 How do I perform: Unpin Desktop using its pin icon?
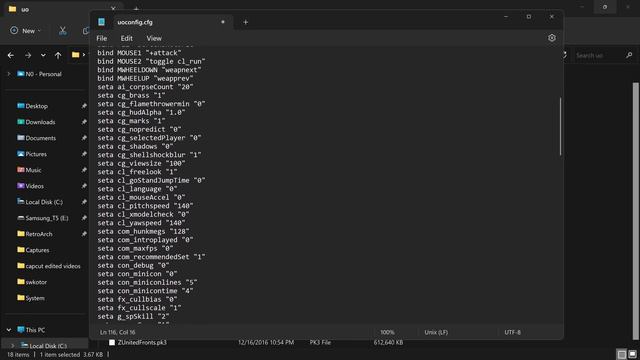(x=84, y=106)
